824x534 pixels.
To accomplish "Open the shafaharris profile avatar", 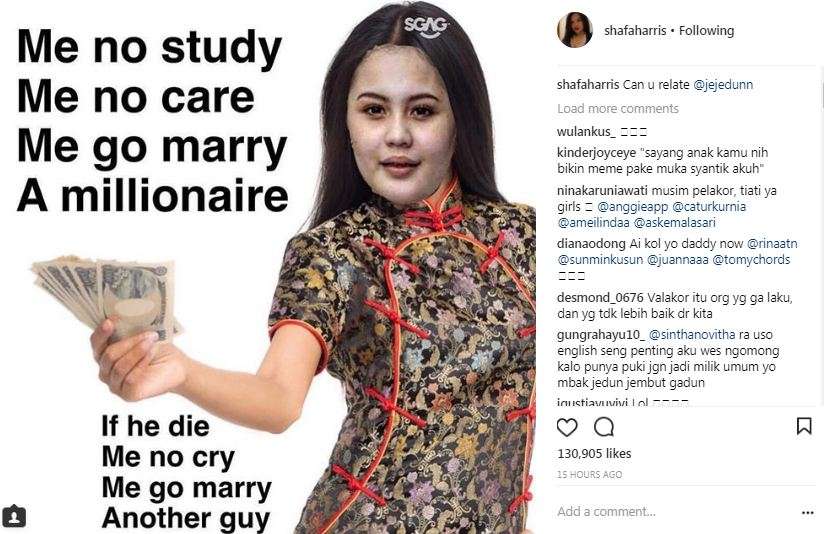I will pos(574,30).
